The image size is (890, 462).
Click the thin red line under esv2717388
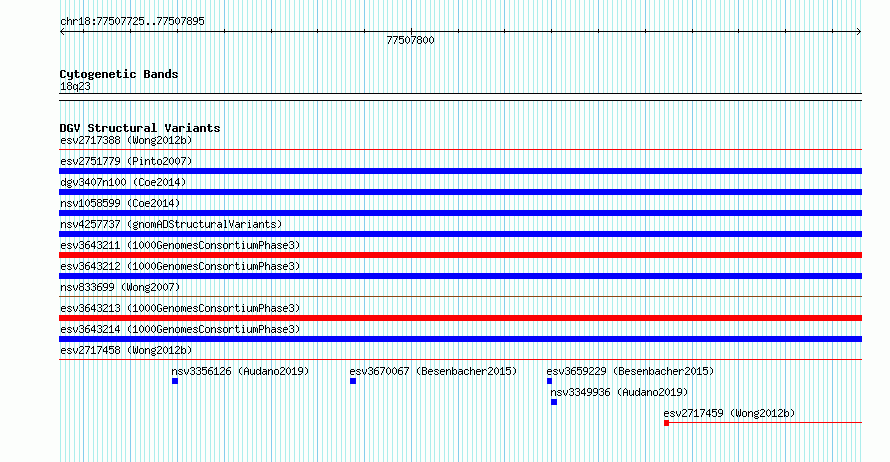click(x=460, y=150)
